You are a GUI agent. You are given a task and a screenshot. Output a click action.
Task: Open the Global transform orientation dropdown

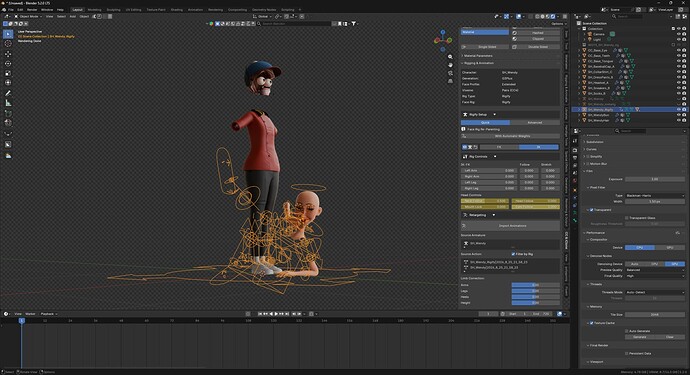coord(262,16)
